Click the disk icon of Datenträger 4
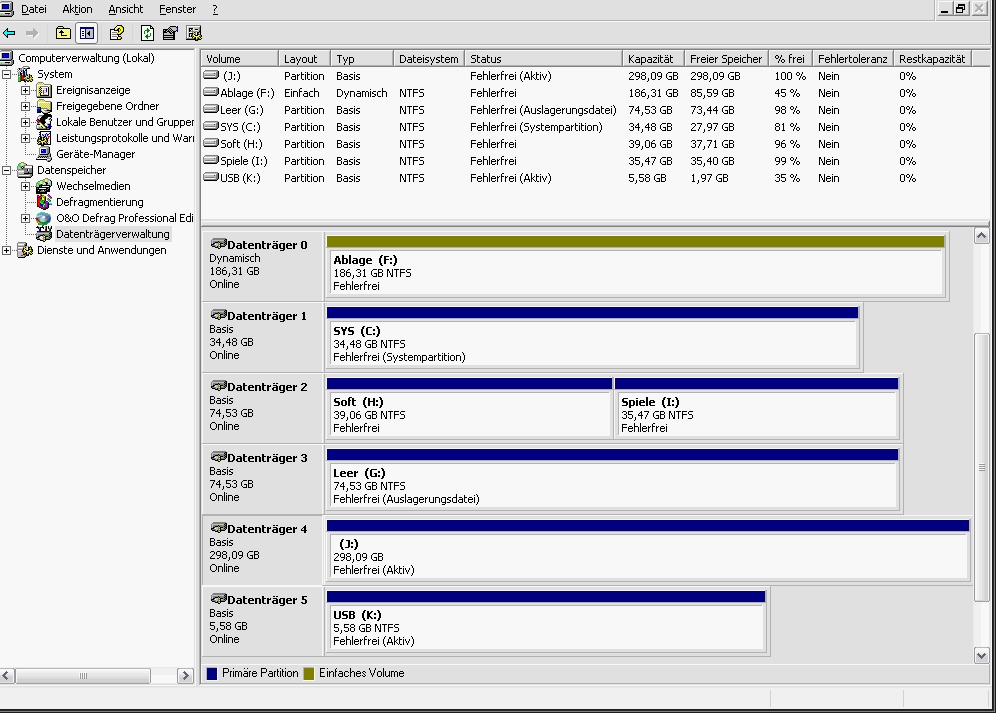Viewport: 996px width, 713px height. [219, 528]
